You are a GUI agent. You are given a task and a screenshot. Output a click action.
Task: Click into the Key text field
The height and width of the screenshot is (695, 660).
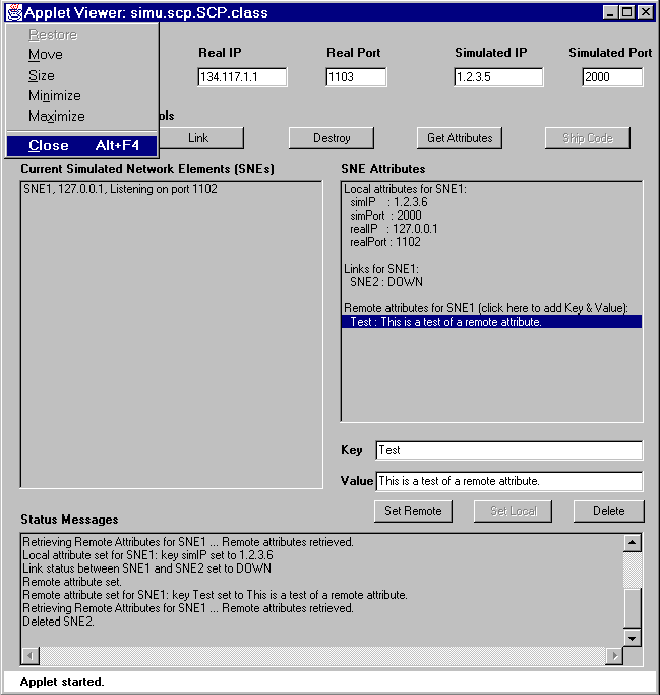[509, 450]
